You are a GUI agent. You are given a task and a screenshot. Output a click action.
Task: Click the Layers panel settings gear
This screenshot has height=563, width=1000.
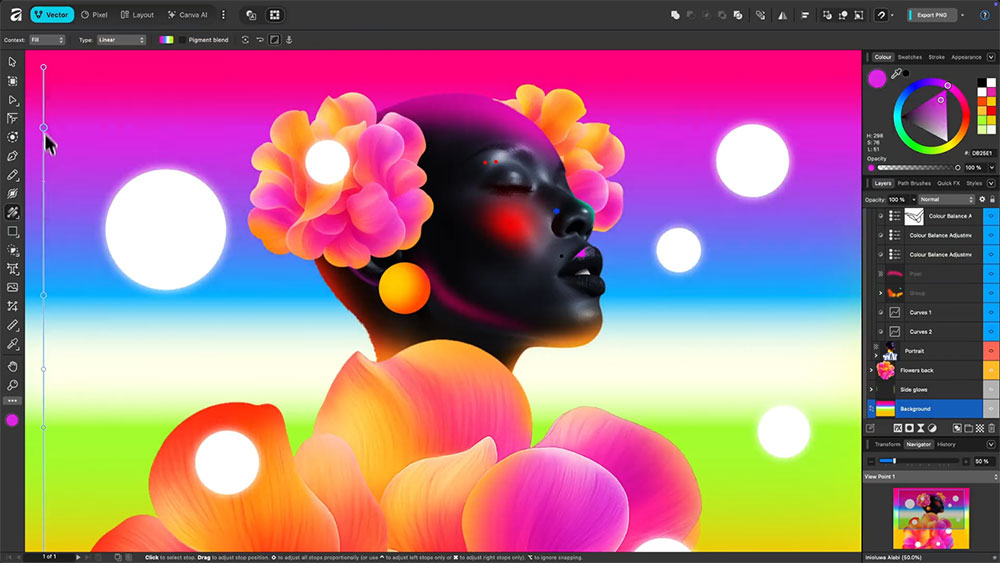click(982, 200)
